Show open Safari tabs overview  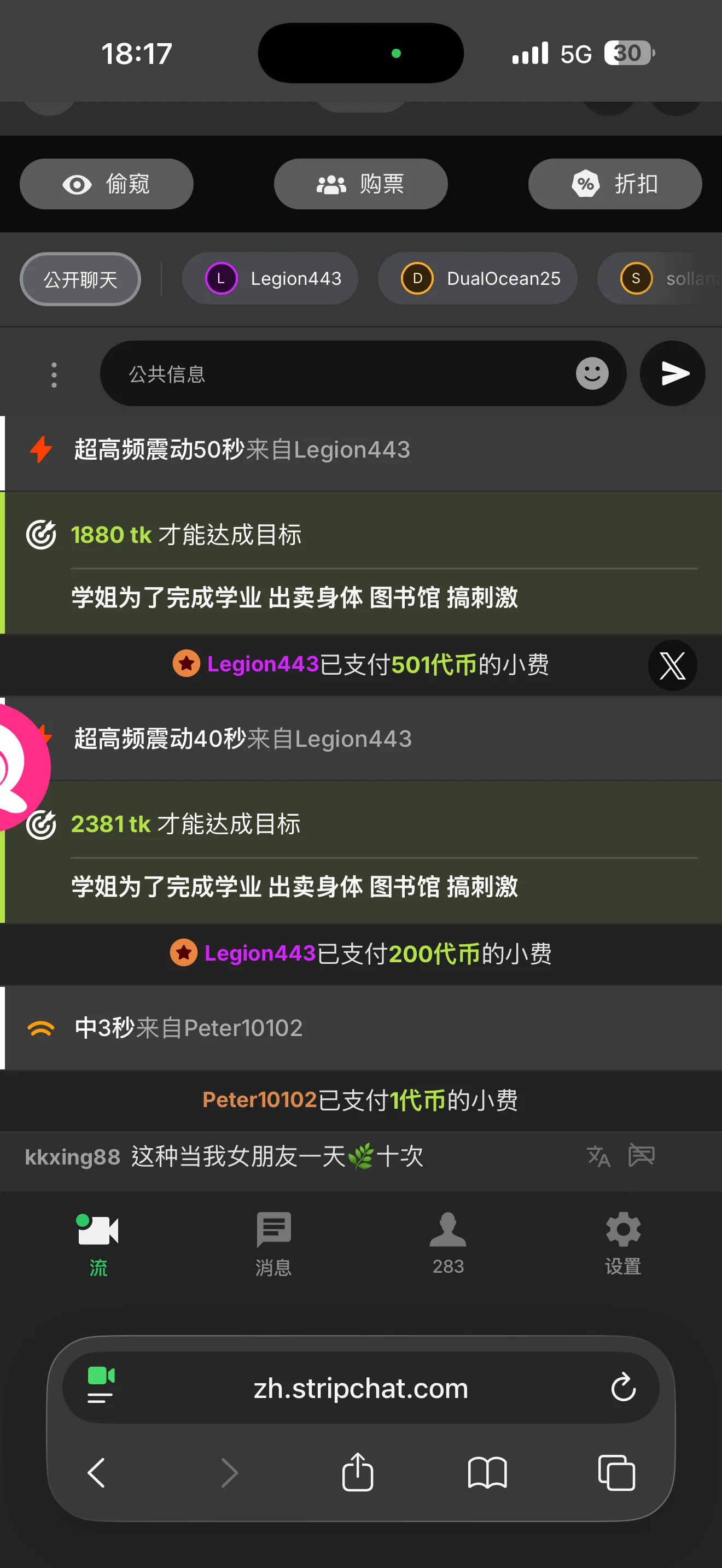616,1472
